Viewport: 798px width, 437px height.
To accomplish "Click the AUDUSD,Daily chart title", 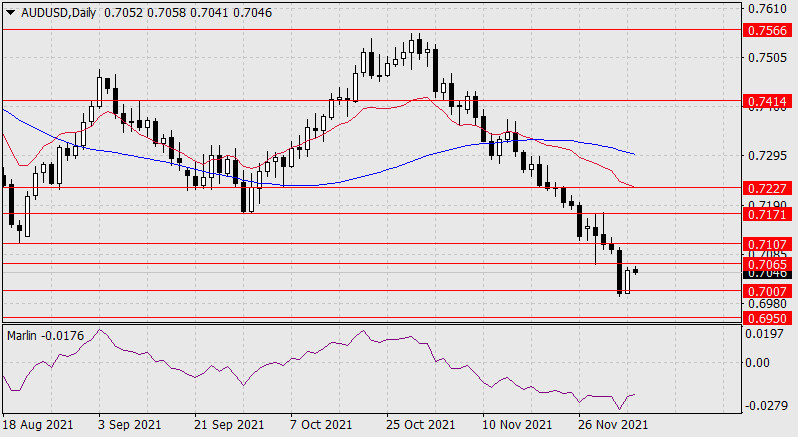I will point(59,13).
